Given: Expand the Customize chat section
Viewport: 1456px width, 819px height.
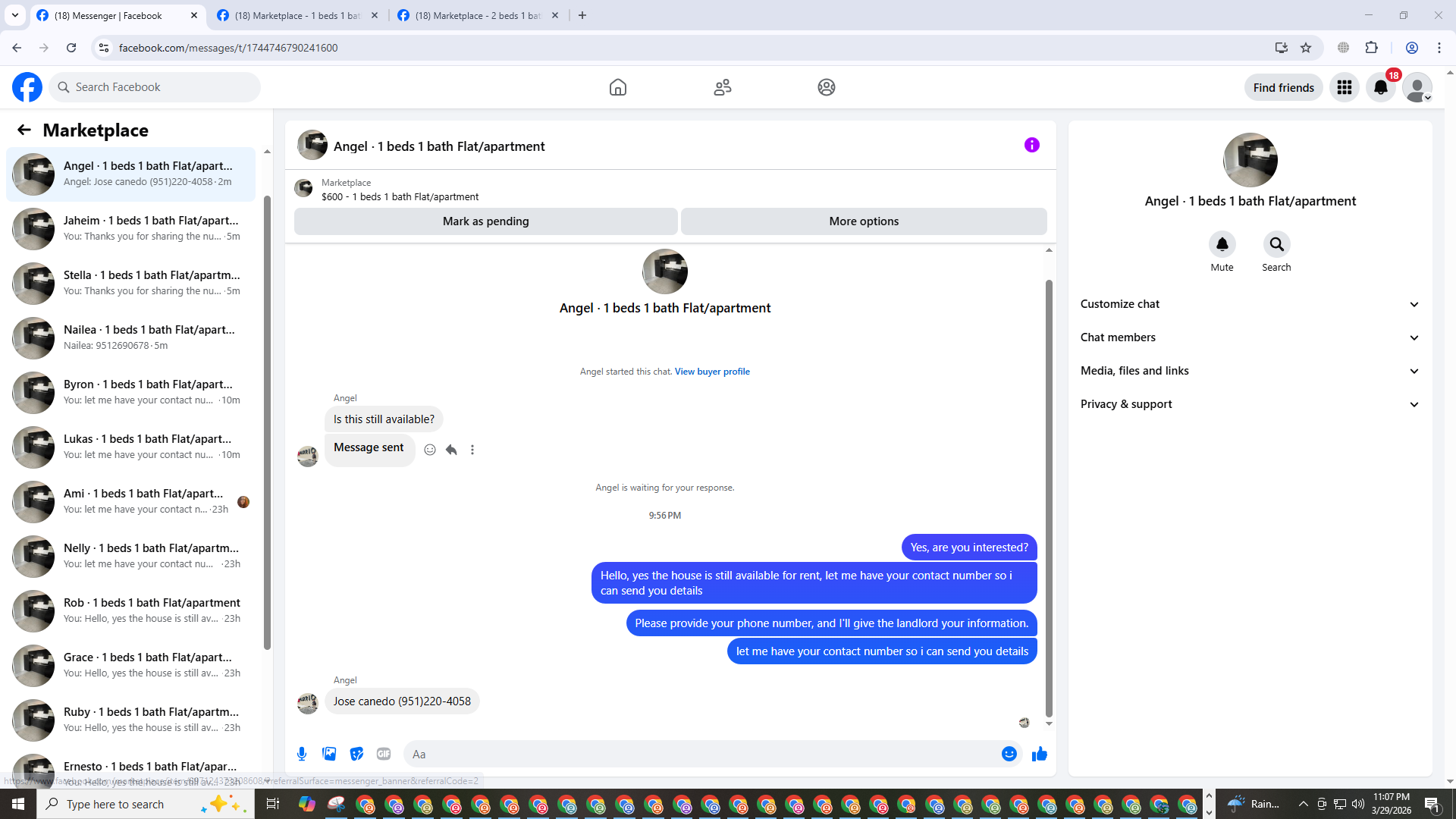Looking at the screenshot, I should 1250,304.
